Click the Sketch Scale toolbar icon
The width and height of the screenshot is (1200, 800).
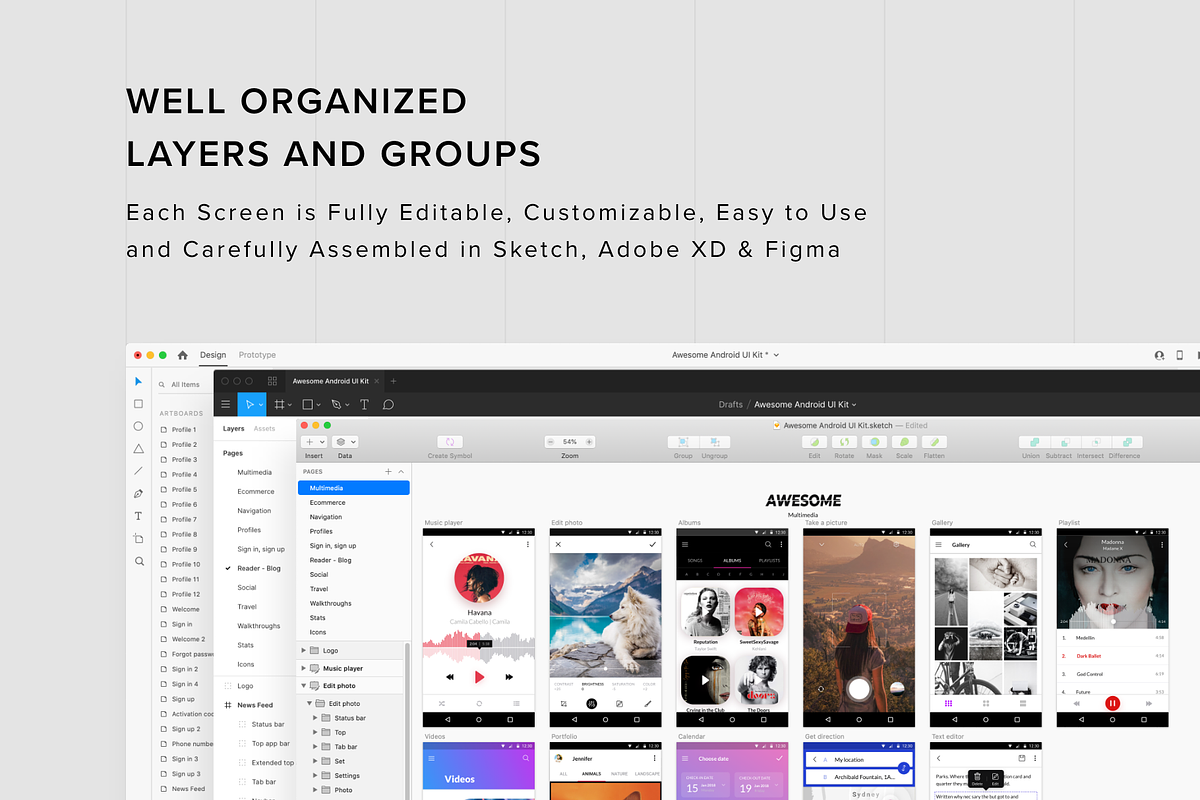pyautogui.click(x=904, y=442)
